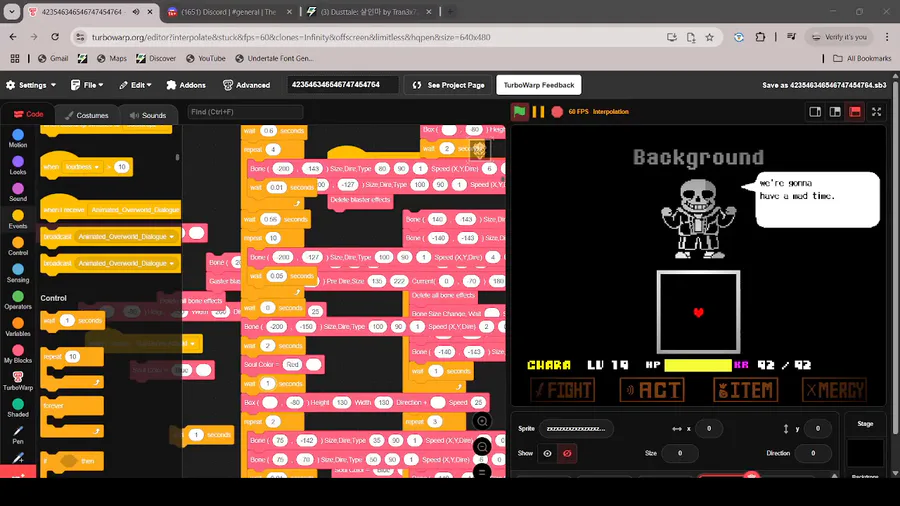
Task: Pause the project with the pause button
Action: click(538, 112)
